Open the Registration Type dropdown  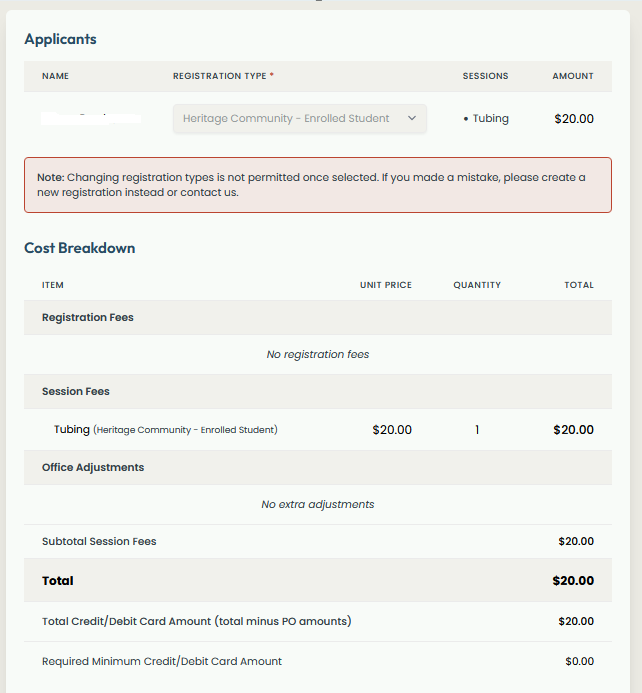(299, 119)
